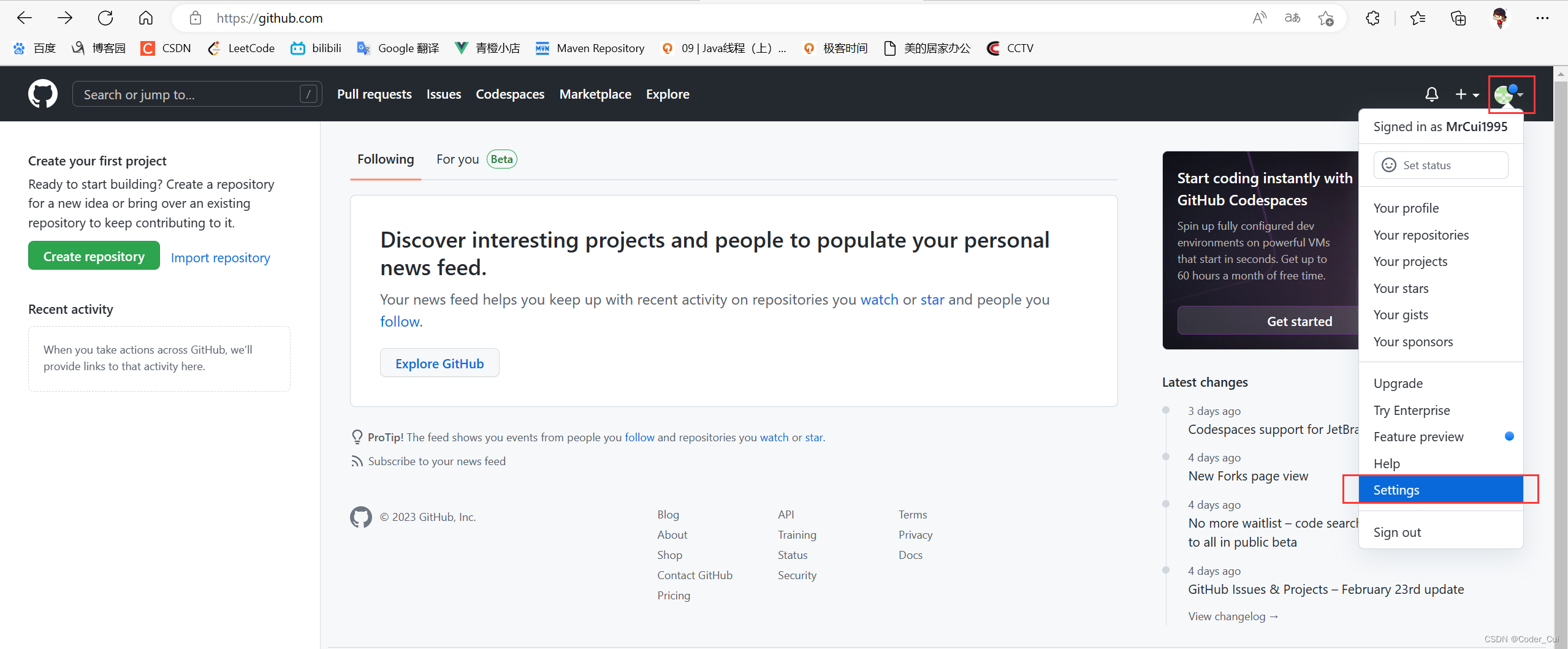The image size is (1568, 649).
Task: Click the translate page icon
Action: coord(1292,18)
